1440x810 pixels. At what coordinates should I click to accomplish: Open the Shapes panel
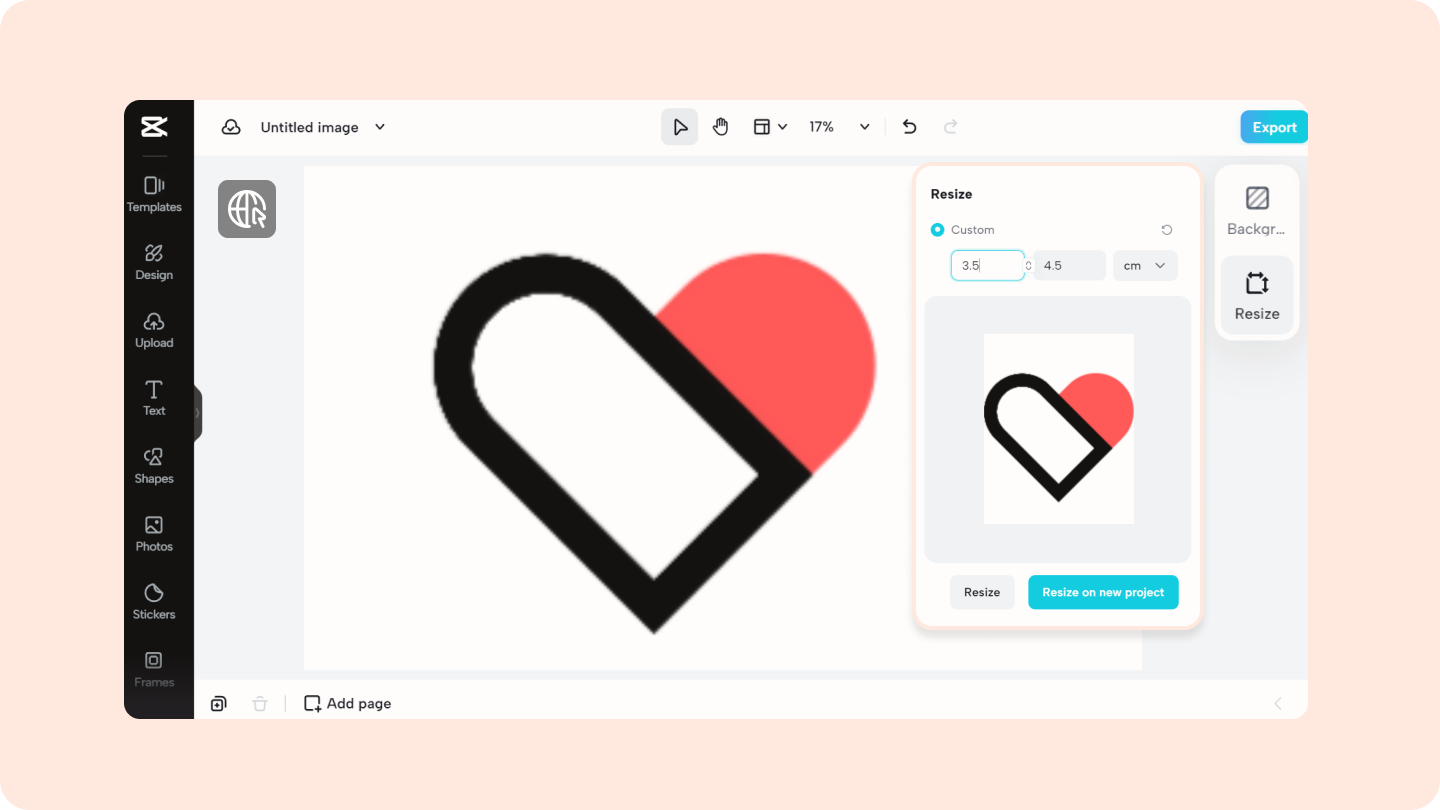tap(154, 465)
